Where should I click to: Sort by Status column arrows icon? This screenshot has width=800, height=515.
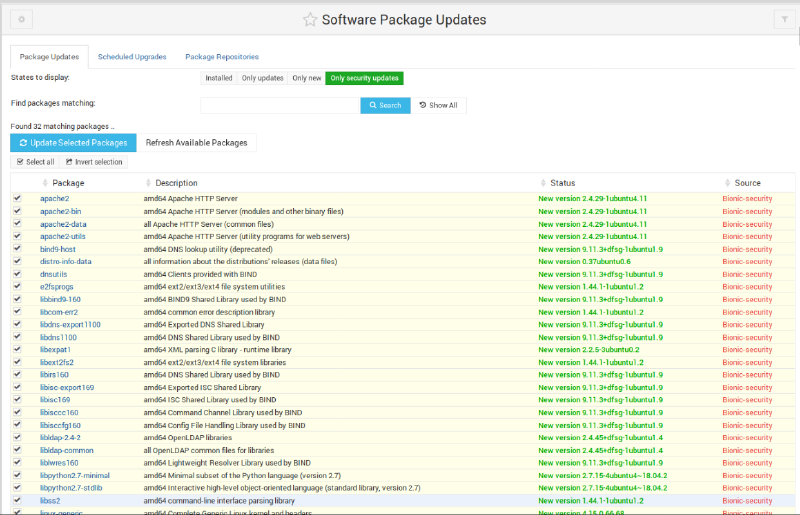(x=543, y=183)
